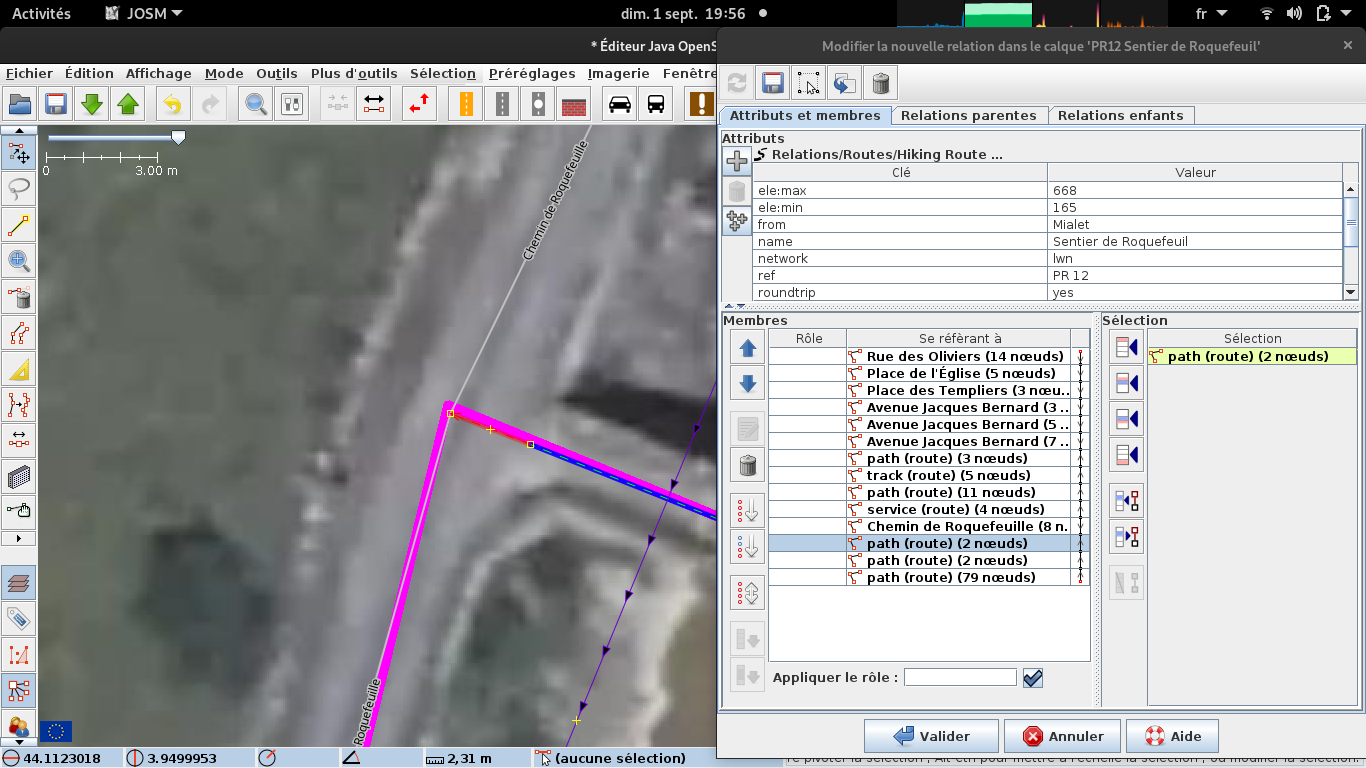Select the draw nodes tool

click(x=18, y=225)
